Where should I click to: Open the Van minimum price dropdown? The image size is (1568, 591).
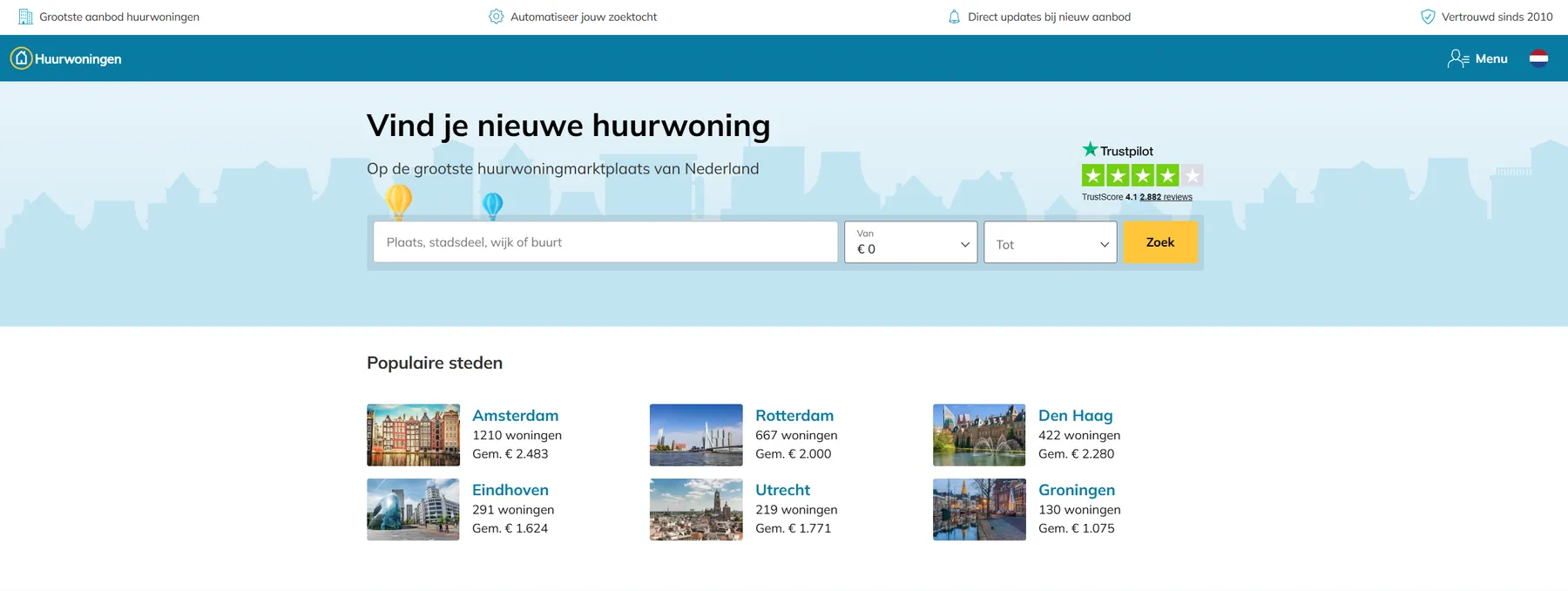tap(910, 242)
